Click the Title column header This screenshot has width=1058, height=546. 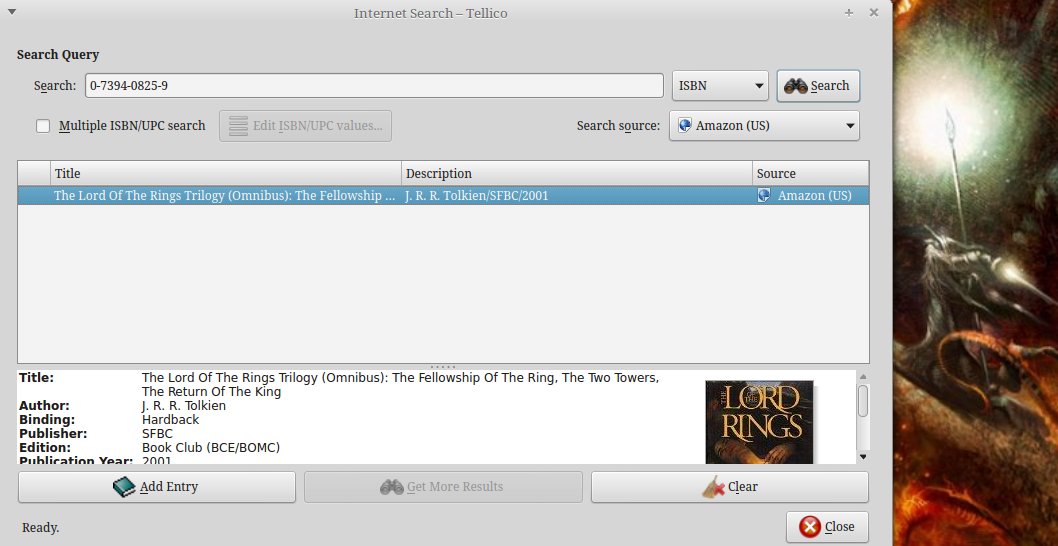pyautogui.click(x=225, y=173)
